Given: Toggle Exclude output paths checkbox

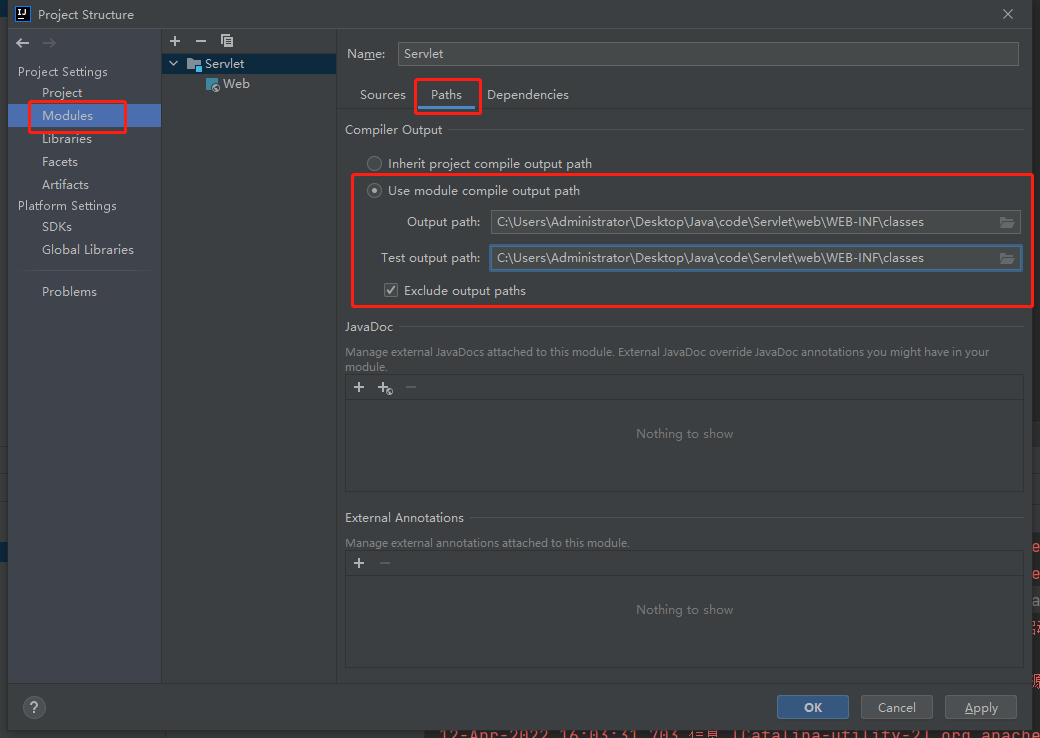Looking at the screenshot, I should (x=391, y=290).
